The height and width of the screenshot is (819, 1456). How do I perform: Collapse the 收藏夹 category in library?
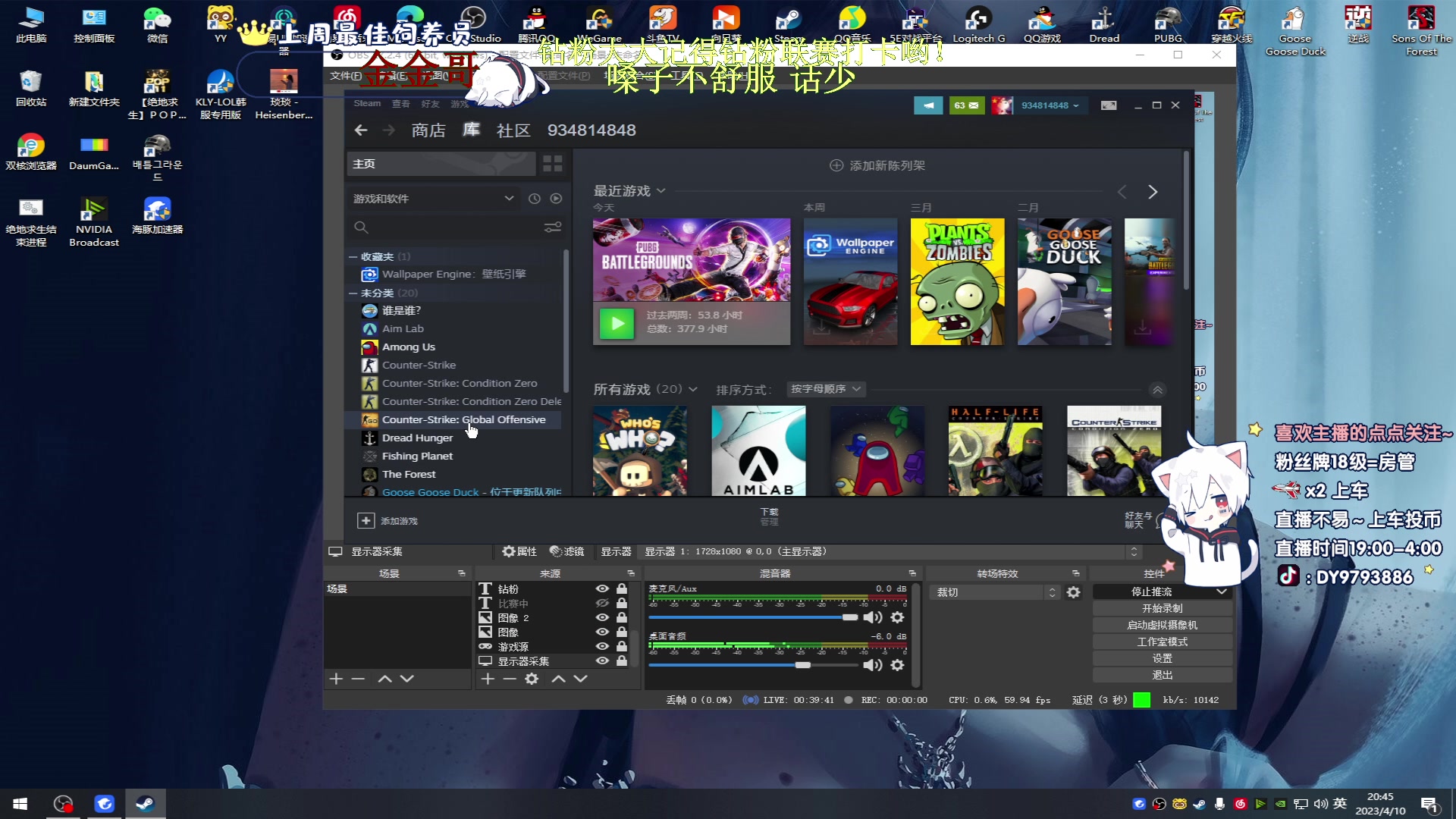tap(353, 256)
